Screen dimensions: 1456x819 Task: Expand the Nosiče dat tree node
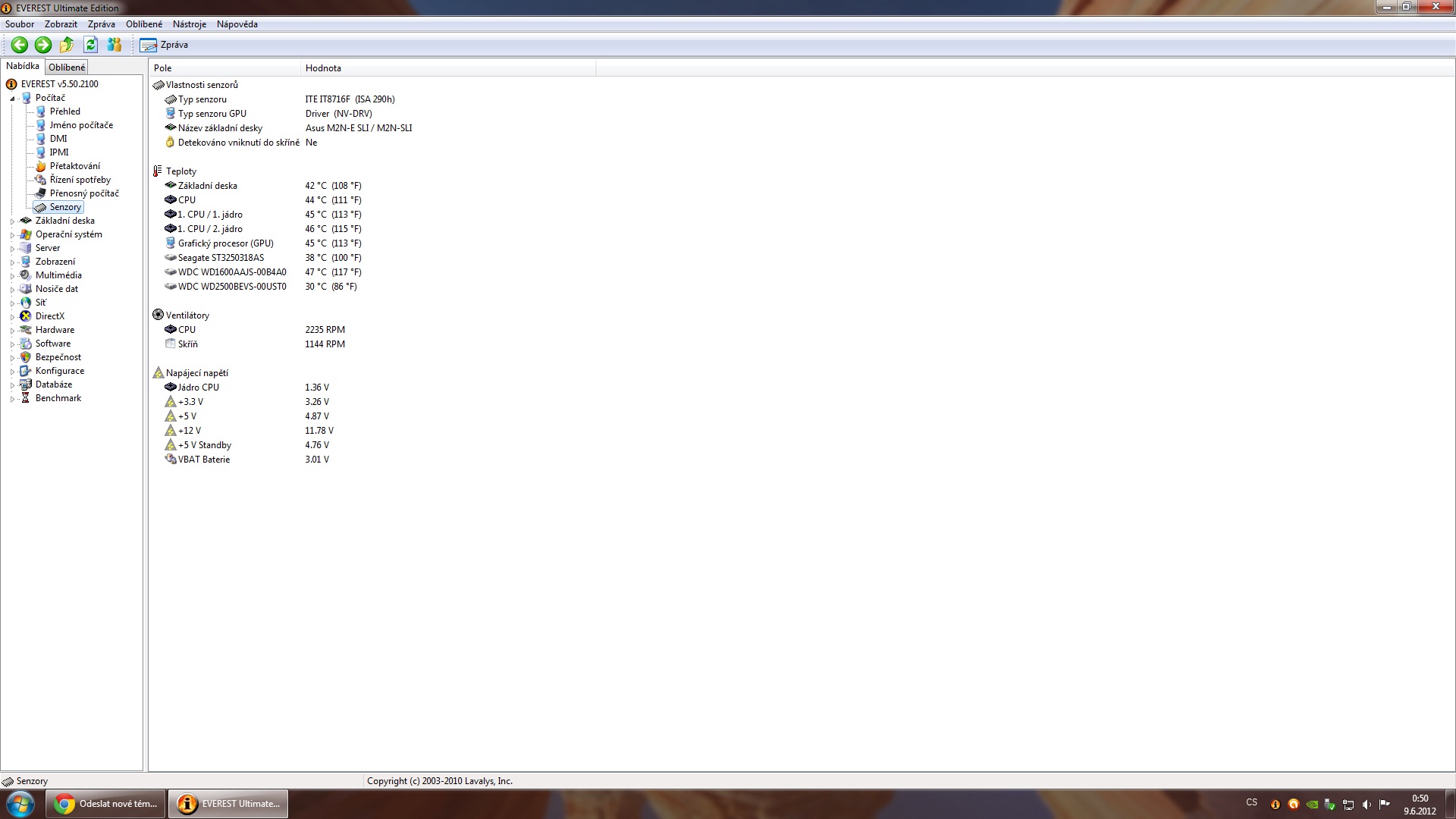click(x=13, y=290)
